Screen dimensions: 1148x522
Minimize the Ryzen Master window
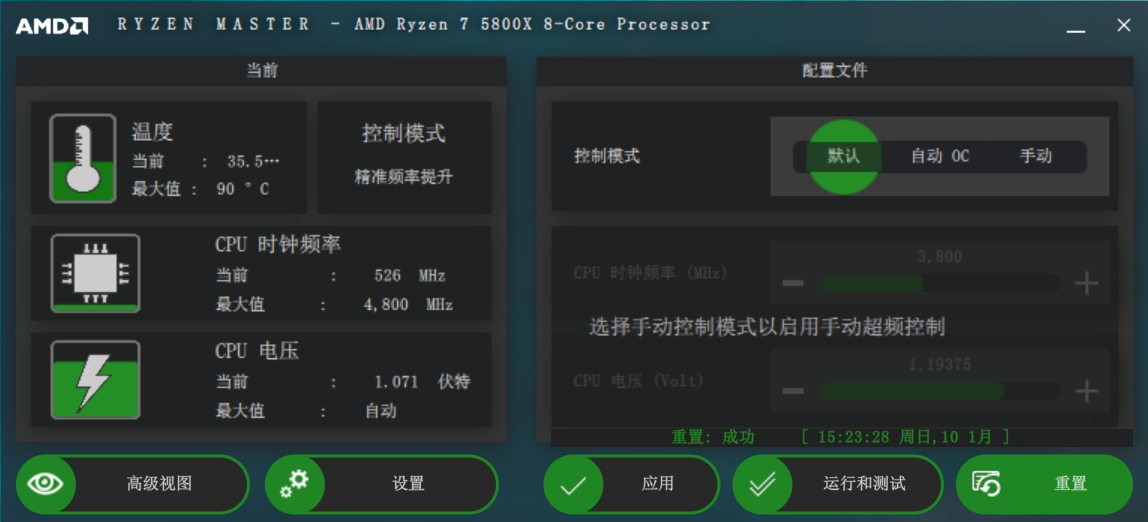point(1076,27)
